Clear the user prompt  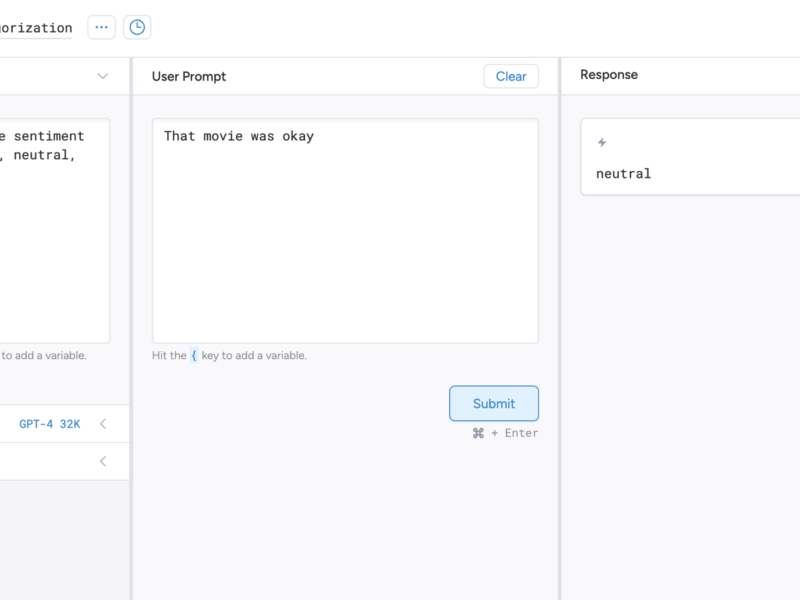point(511,76)
